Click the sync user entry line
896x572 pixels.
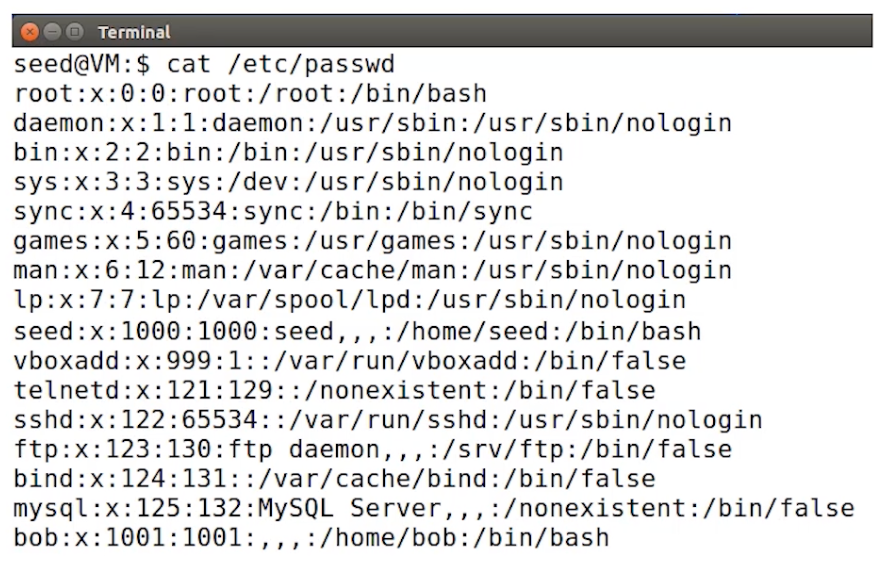273,213
